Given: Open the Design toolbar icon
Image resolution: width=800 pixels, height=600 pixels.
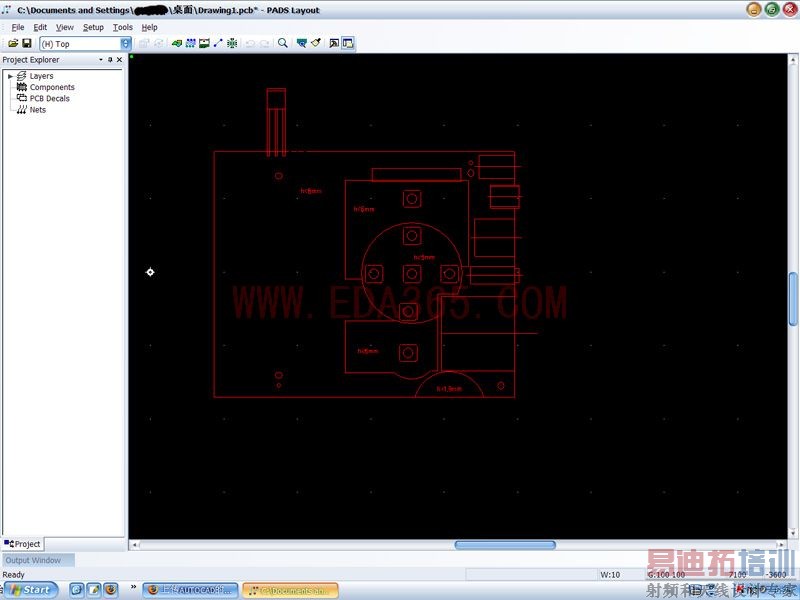Looking at the screenshot, I should point(190,44).
